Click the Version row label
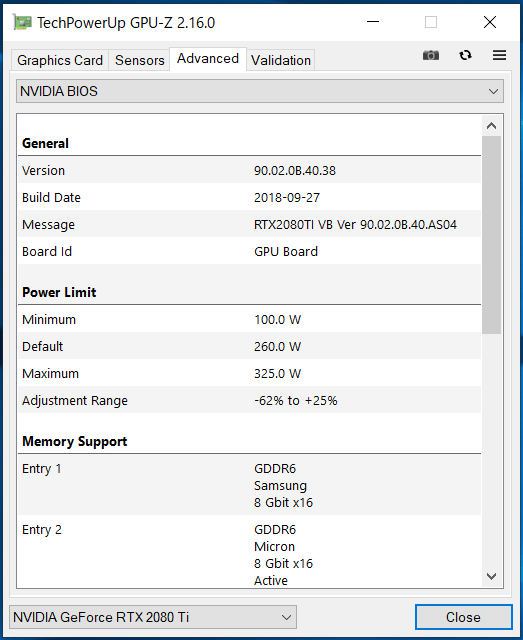This screenshot has width=523, height=640. pos(43,171)
